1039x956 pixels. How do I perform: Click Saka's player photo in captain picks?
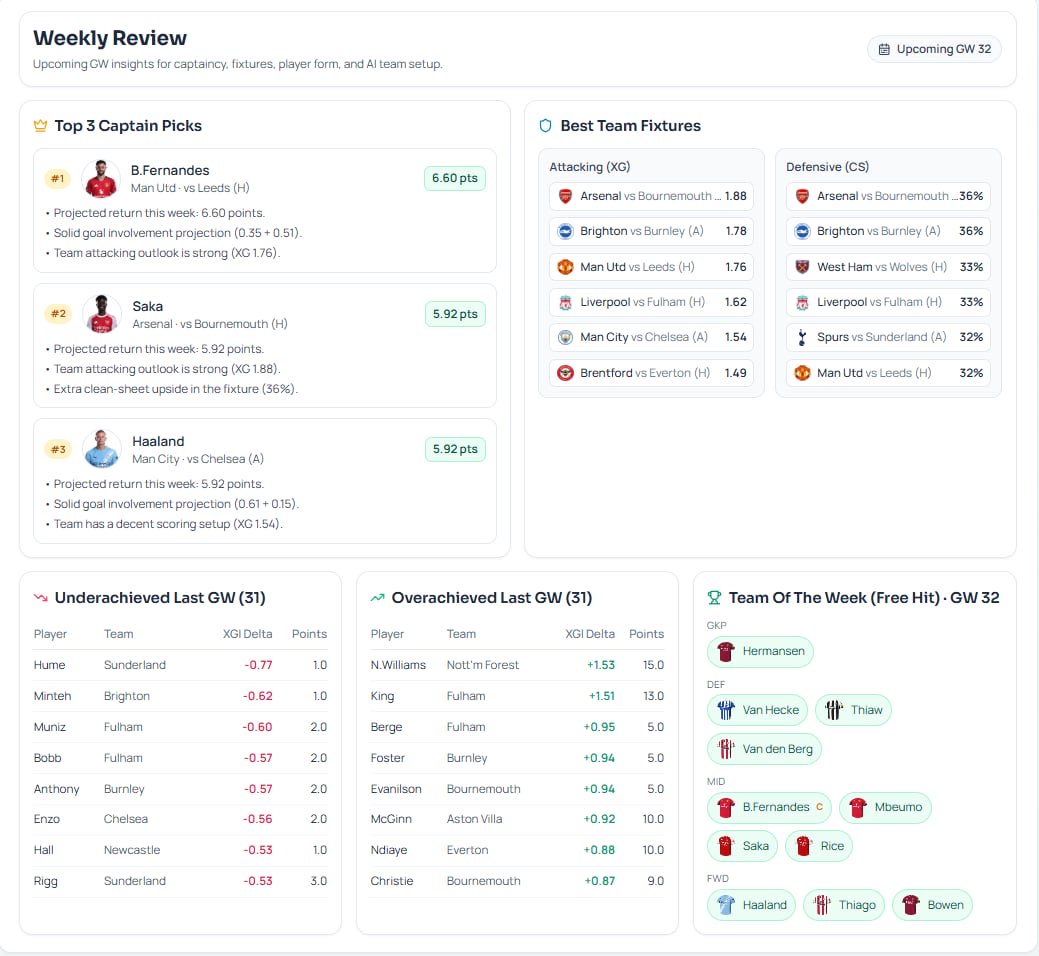(x=101, y=314)
